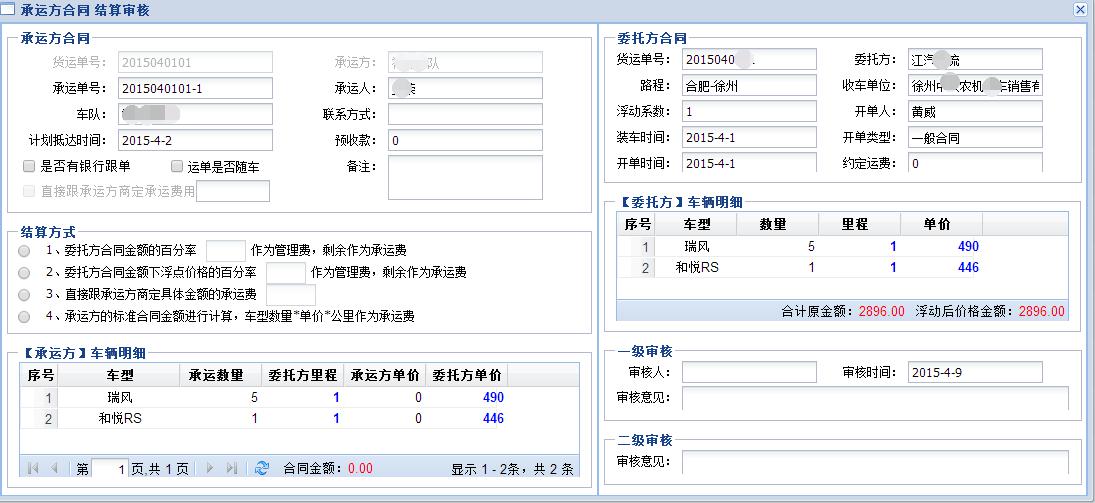Viewport: 1095px width, 503px height.
Task: Click the page number box in pager
Action: 110,468
